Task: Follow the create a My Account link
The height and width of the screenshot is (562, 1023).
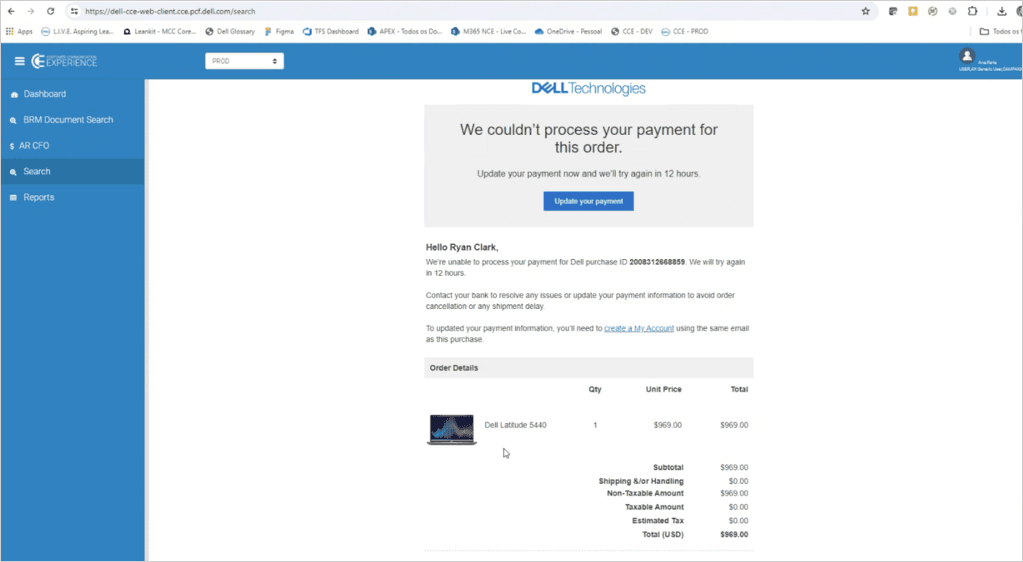Action: point(639,328)
